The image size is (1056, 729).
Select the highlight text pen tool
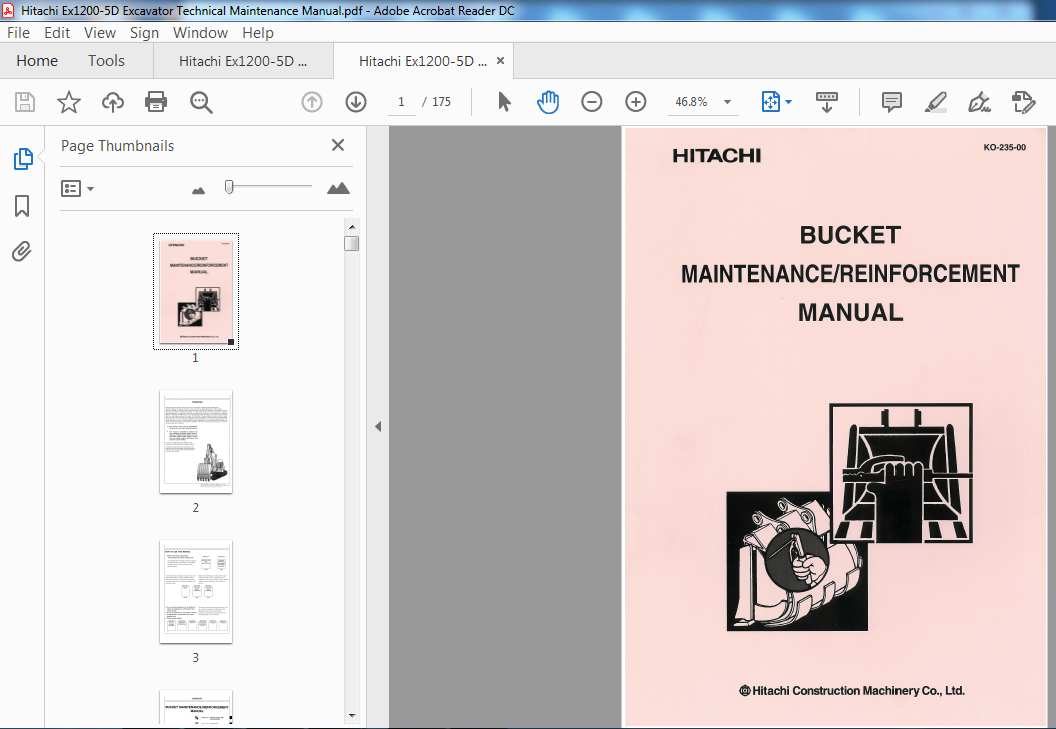pyautogui.click(x=935, y=102)
